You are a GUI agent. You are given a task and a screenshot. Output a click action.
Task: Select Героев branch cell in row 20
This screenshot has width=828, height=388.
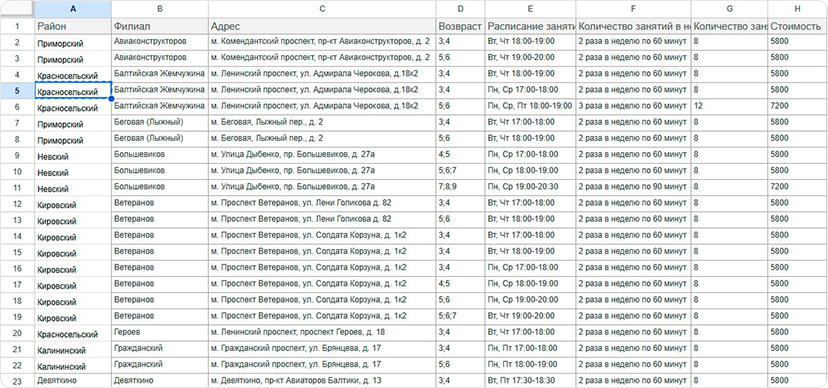tap(160, 333)
